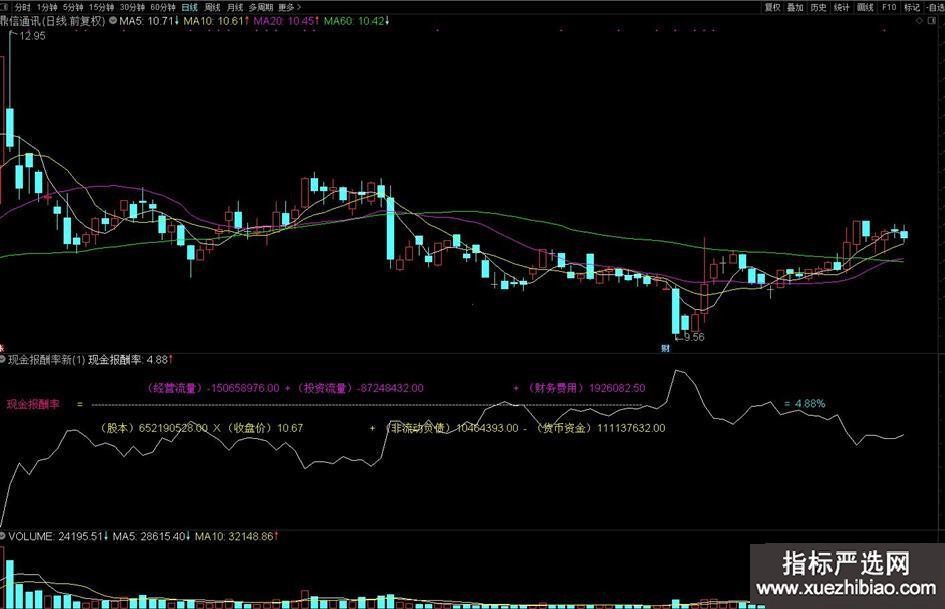Click the red 现金报酬率 formula label
Viewport: 945px width, 609px height.
33,404
